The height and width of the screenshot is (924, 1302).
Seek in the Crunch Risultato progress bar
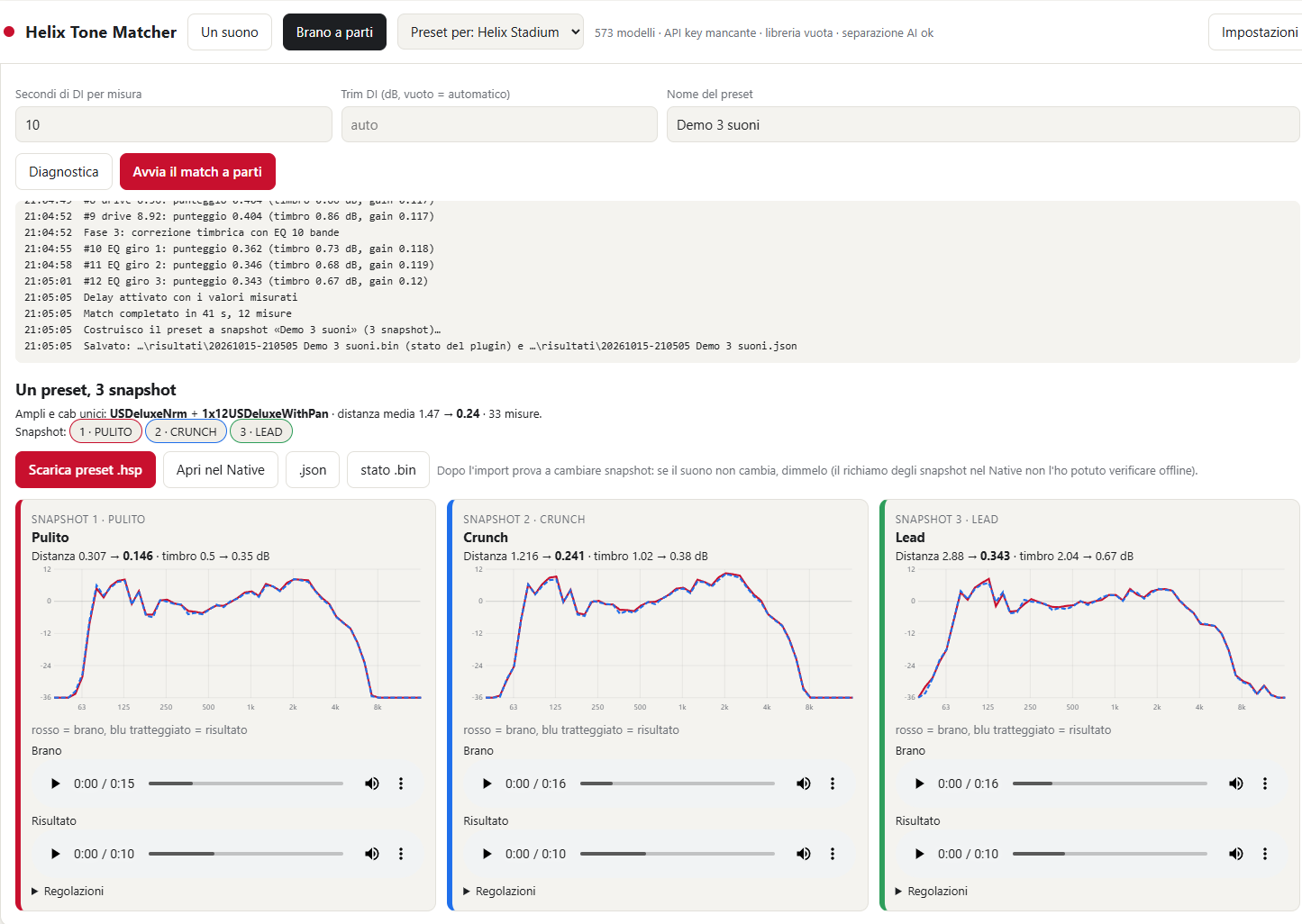pyautogui.click(x=678, y=854)
